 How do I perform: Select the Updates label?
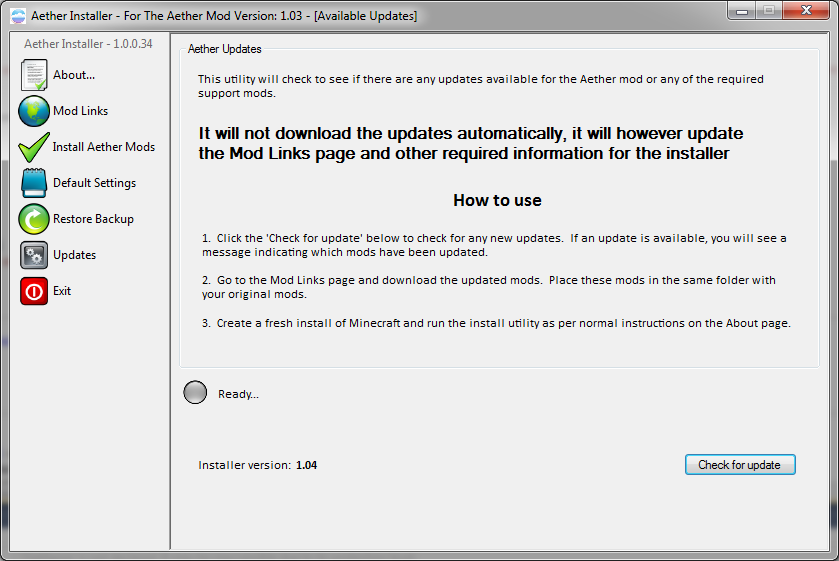[x=74, y=255]
